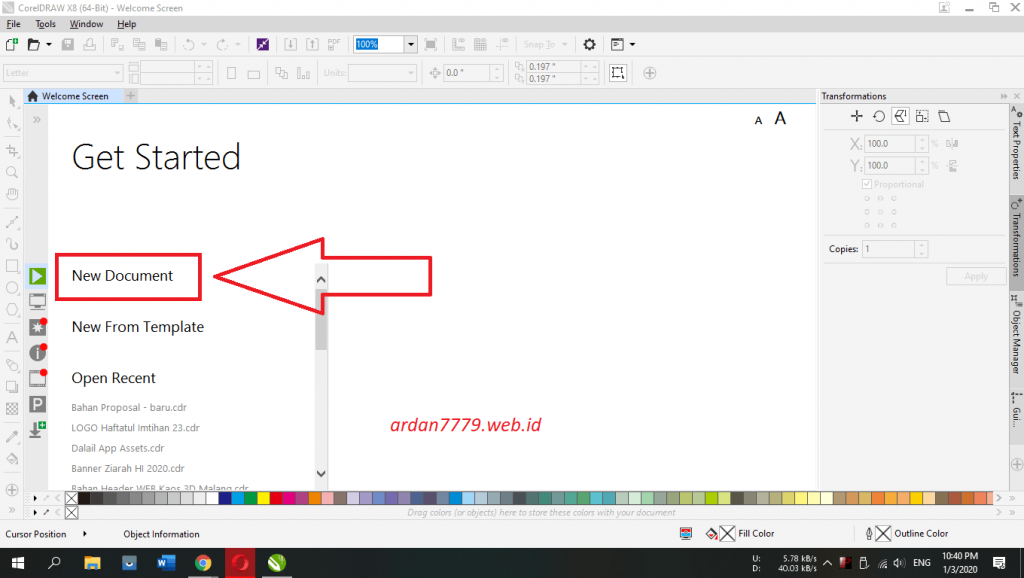Click the Open folder toolbar icon

33,44
